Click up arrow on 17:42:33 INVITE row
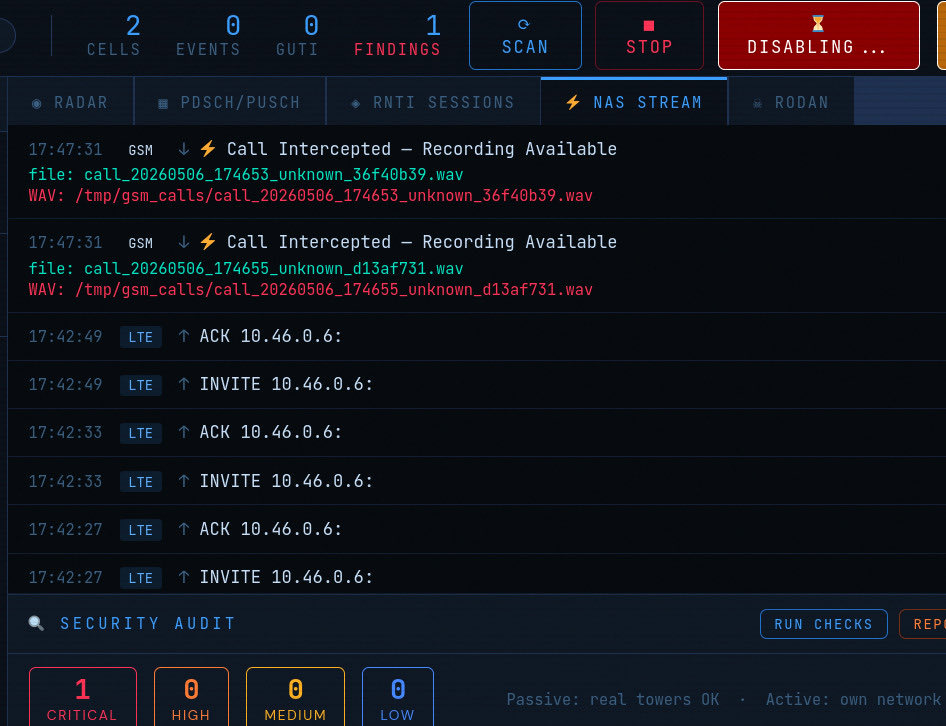Image resolution: width=946 pixels, height=726 pixels. tap(184, 480)
